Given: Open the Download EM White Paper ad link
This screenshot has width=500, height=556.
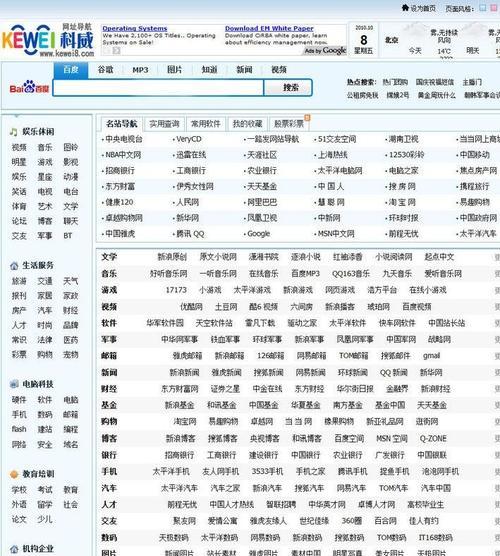Looking at the screenshot, I should tap(269, 28).
